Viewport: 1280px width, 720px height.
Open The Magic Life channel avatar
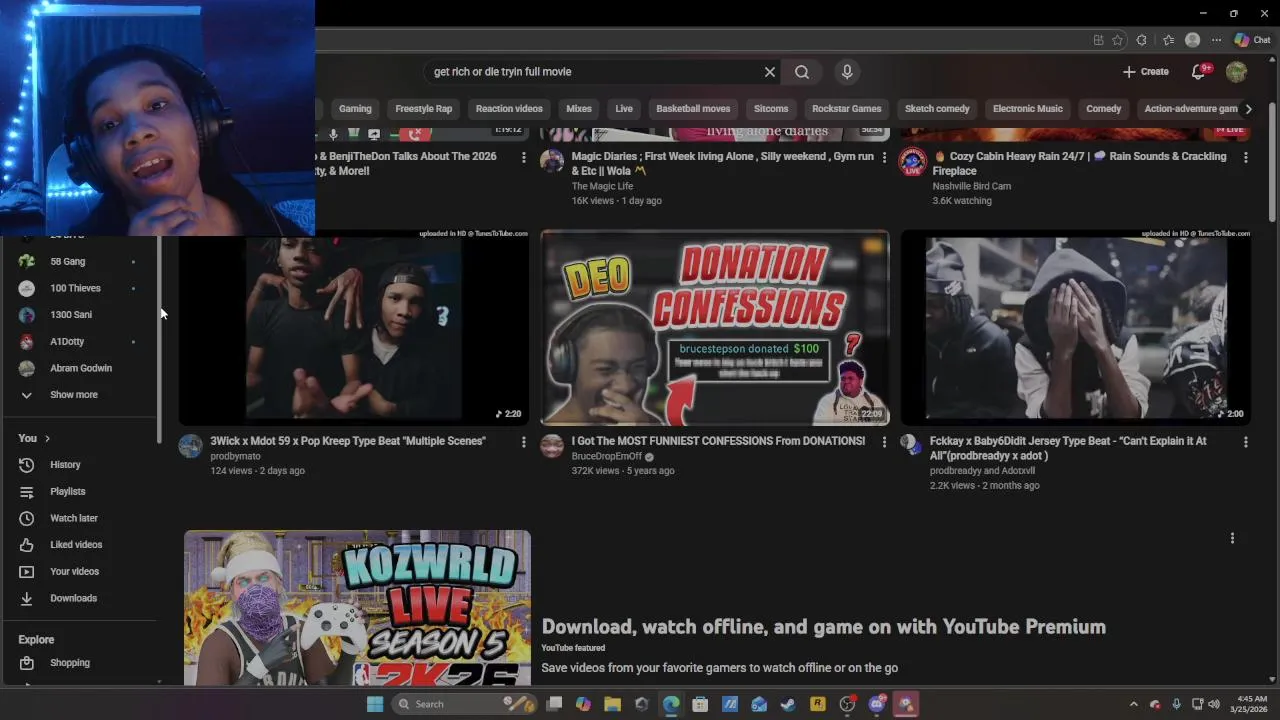[552, 161]
